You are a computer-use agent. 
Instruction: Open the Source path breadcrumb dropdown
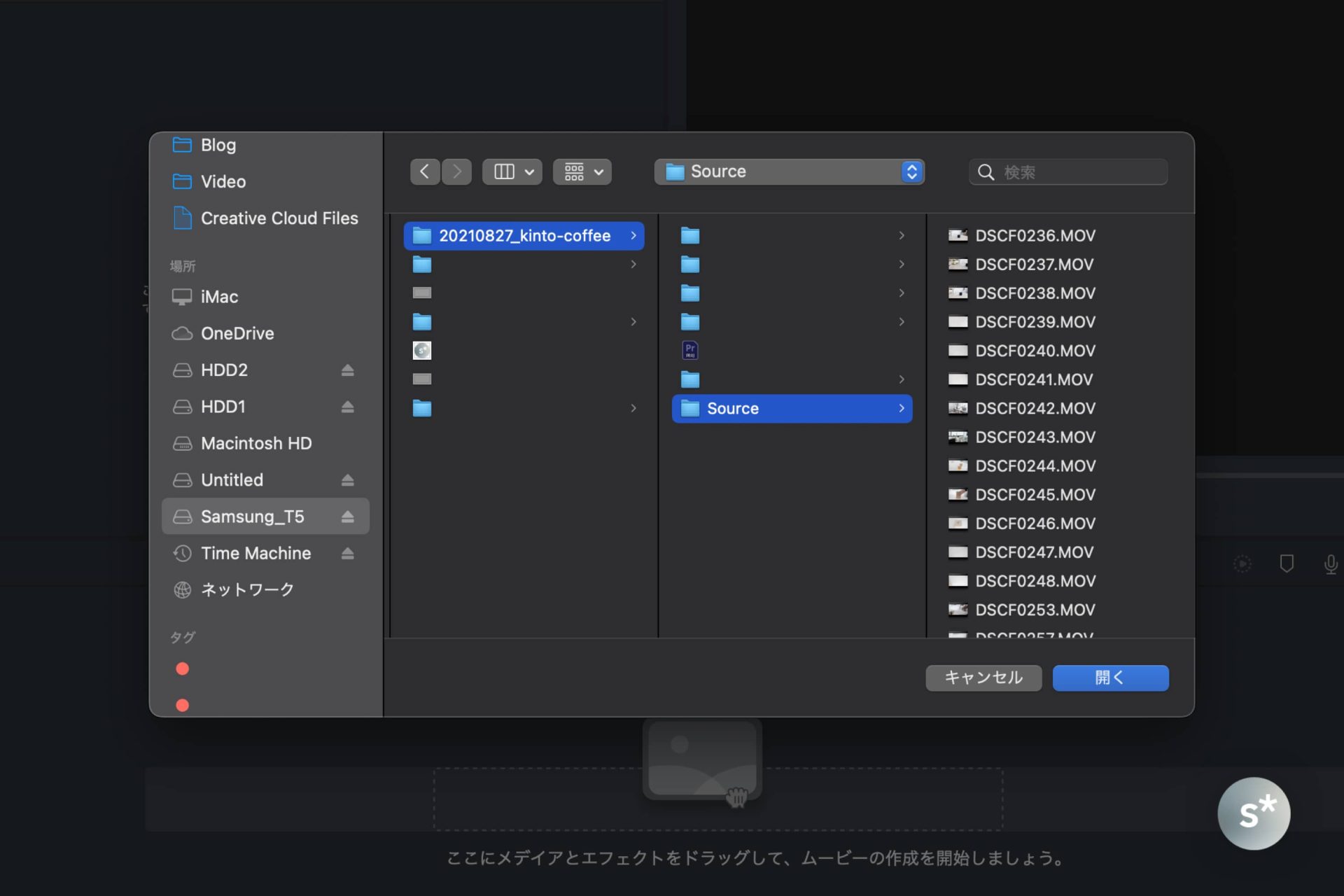pos(910,171)
